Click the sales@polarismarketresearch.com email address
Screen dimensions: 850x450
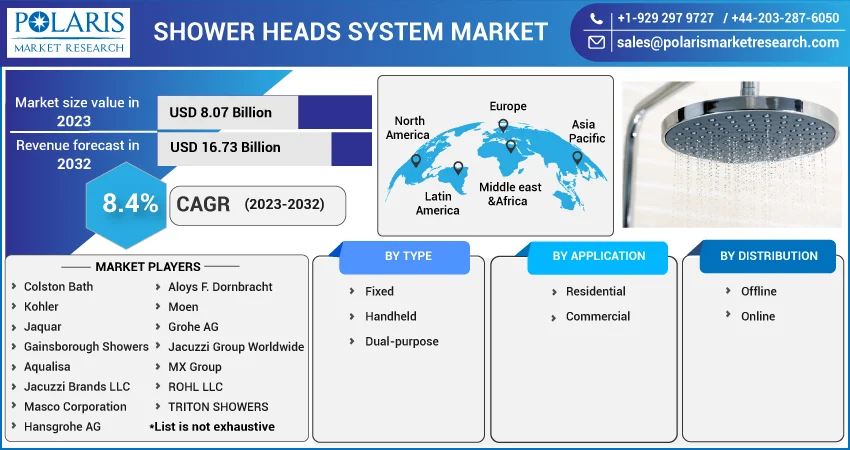[728, 42]
